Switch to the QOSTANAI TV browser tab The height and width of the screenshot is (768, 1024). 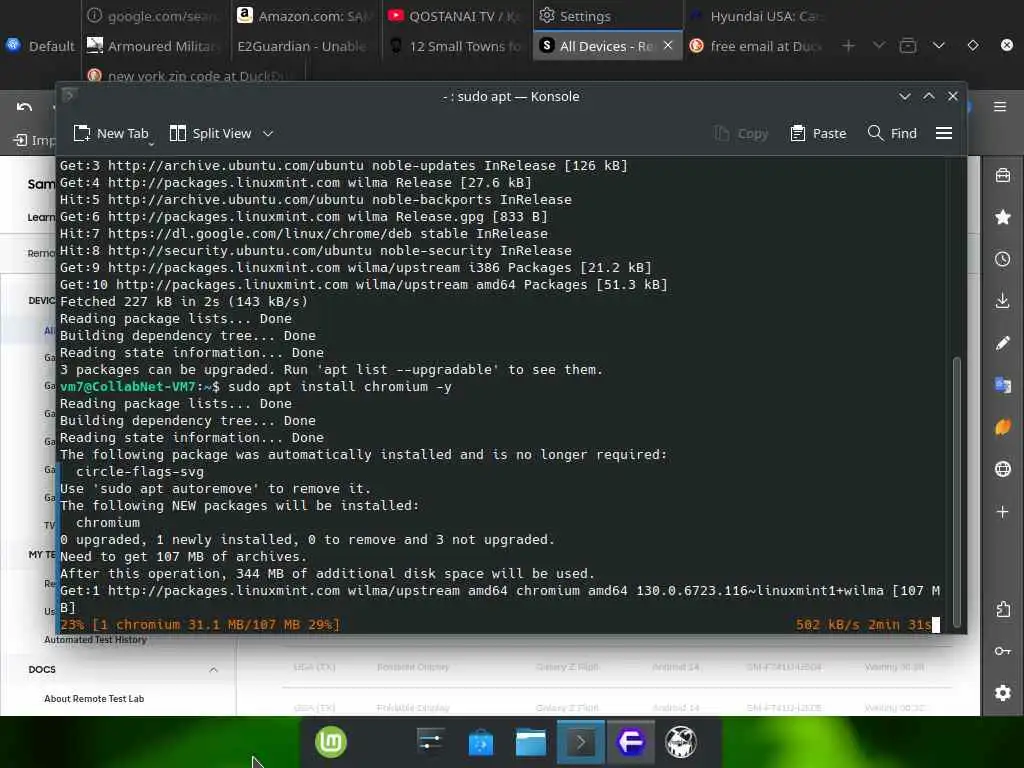pyautogui.click(x=456, y=16)
